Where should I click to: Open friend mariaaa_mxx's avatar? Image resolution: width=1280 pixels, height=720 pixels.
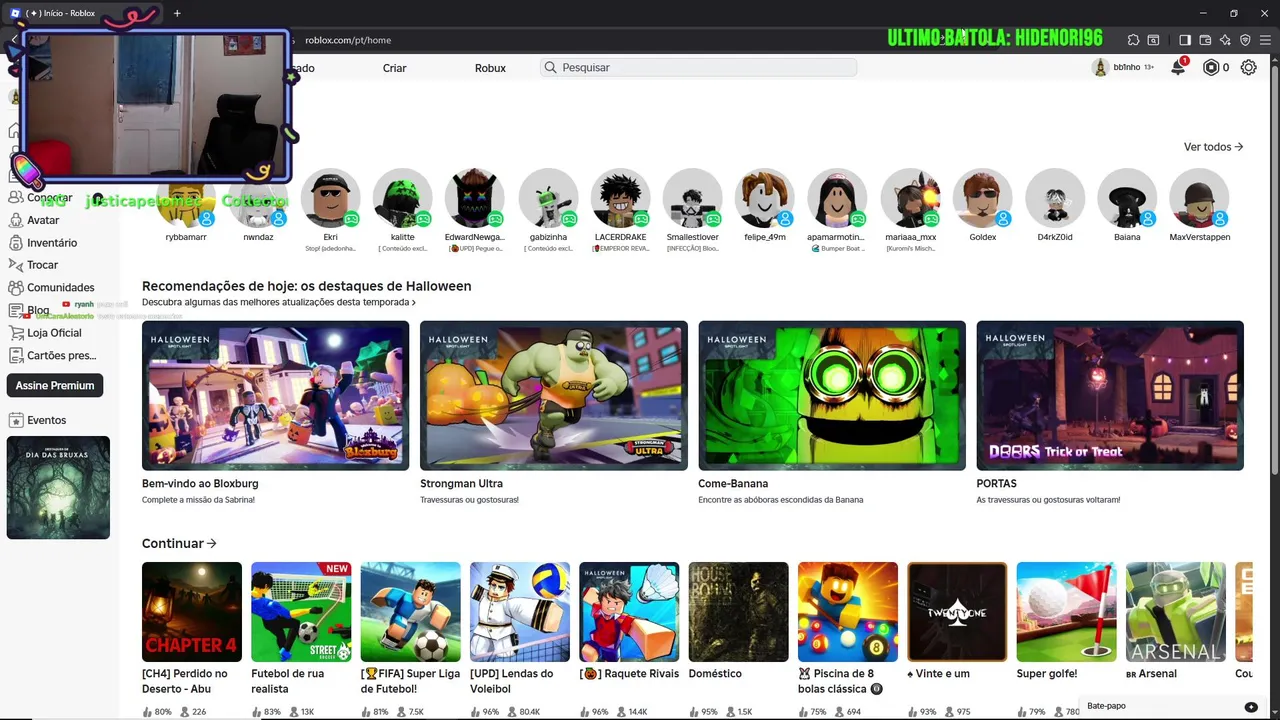[911, 198]
